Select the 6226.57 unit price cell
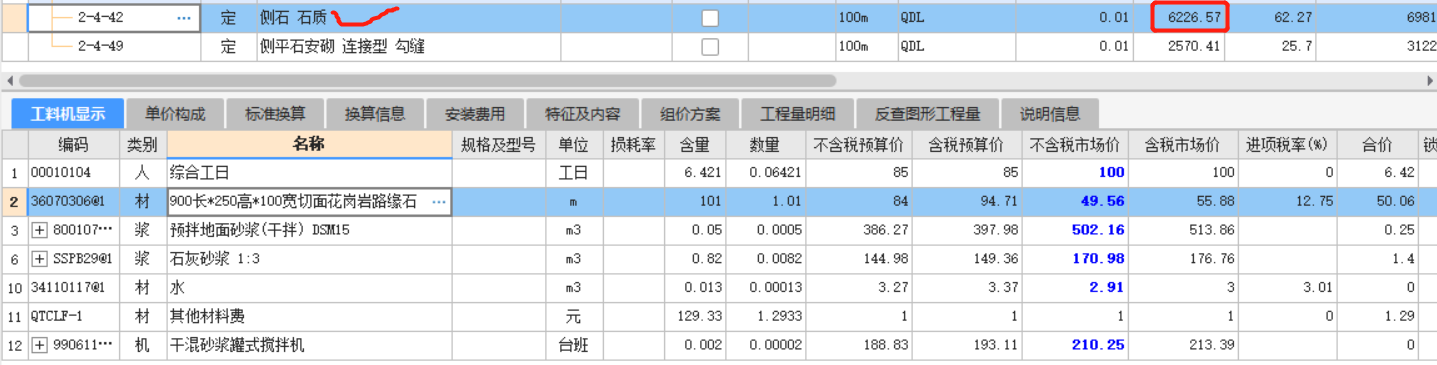Image resolution: width=1437 pixels, height=365 pixels. click(1190, 18)
